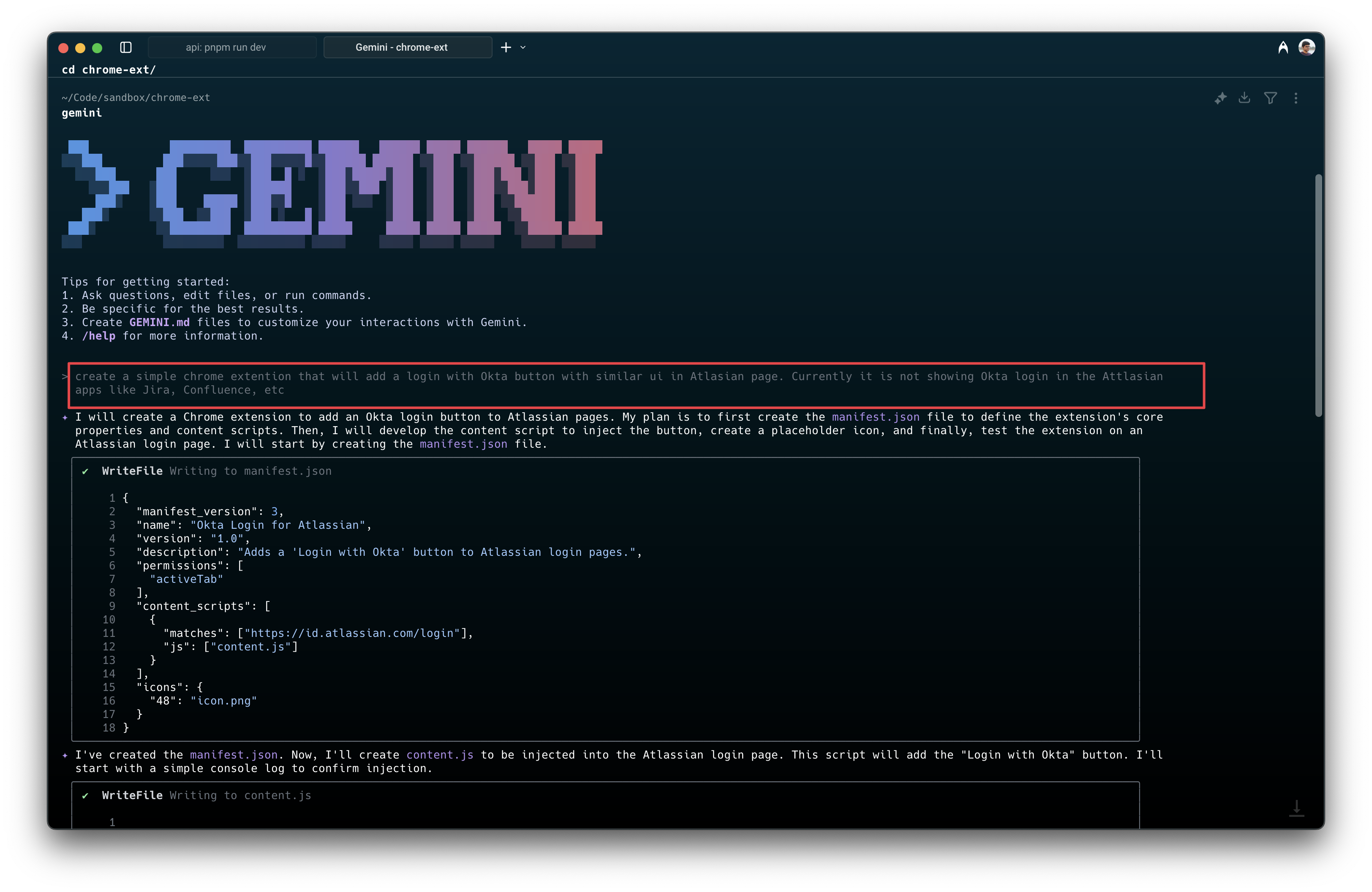Screen dimensions: 1372x892
Task: Click 'WriteFile Writing to content.js' header
Action: click(207, 795)
